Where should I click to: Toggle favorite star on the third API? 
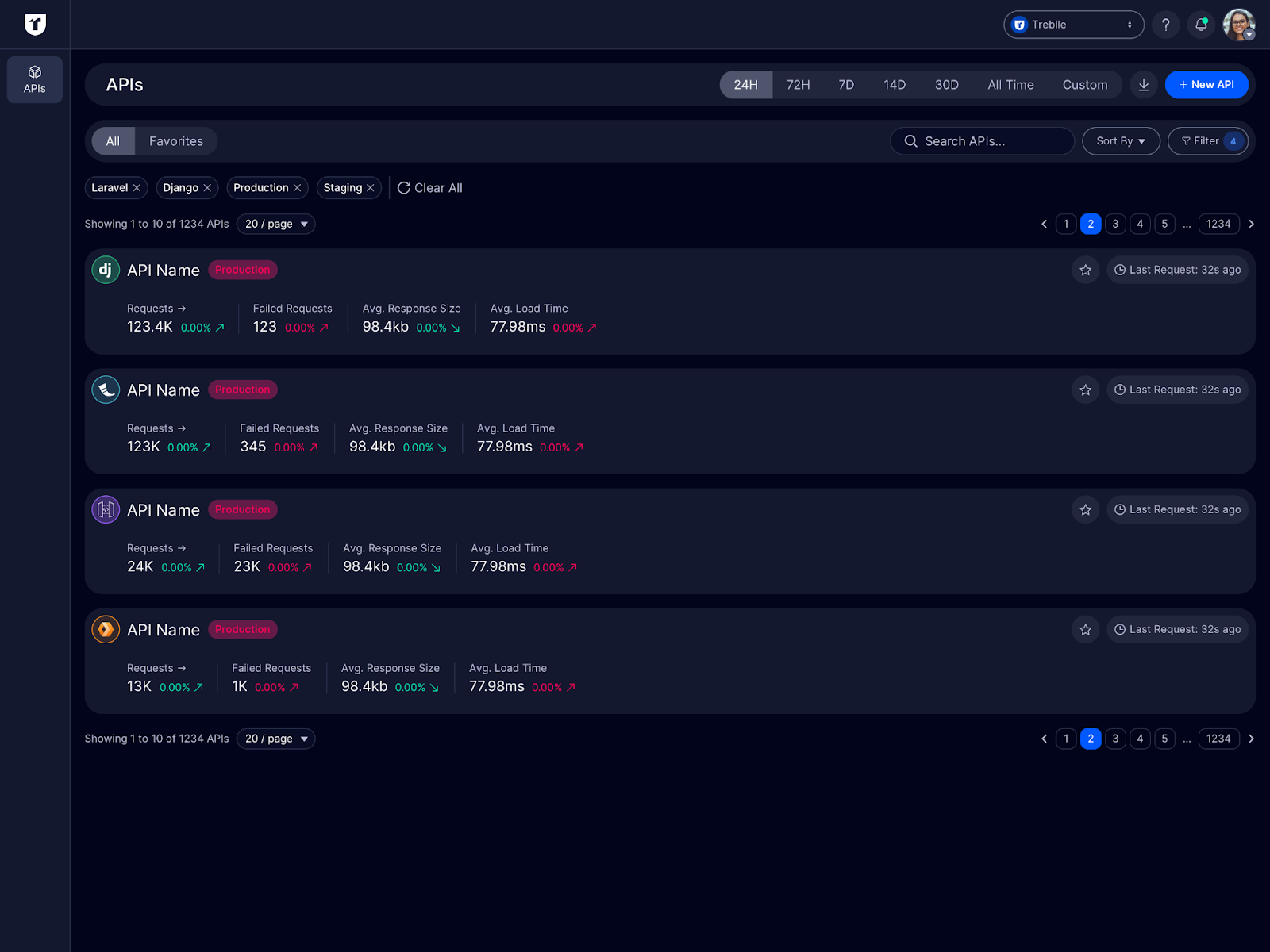point(1085,509)
